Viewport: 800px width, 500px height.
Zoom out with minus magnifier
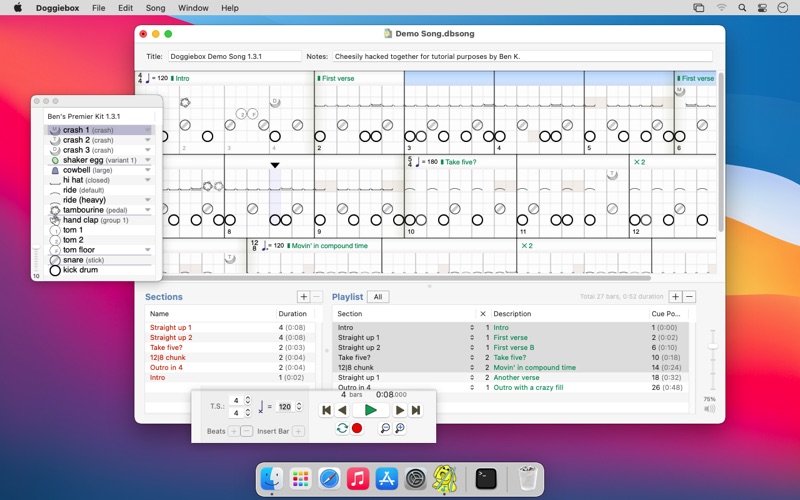(x=385, y=429)
